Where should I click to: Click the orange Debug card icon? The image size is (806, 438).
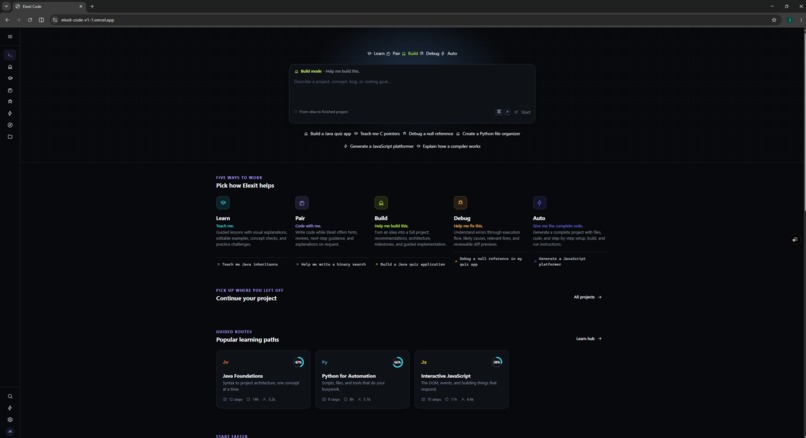[x=460, y=203]
